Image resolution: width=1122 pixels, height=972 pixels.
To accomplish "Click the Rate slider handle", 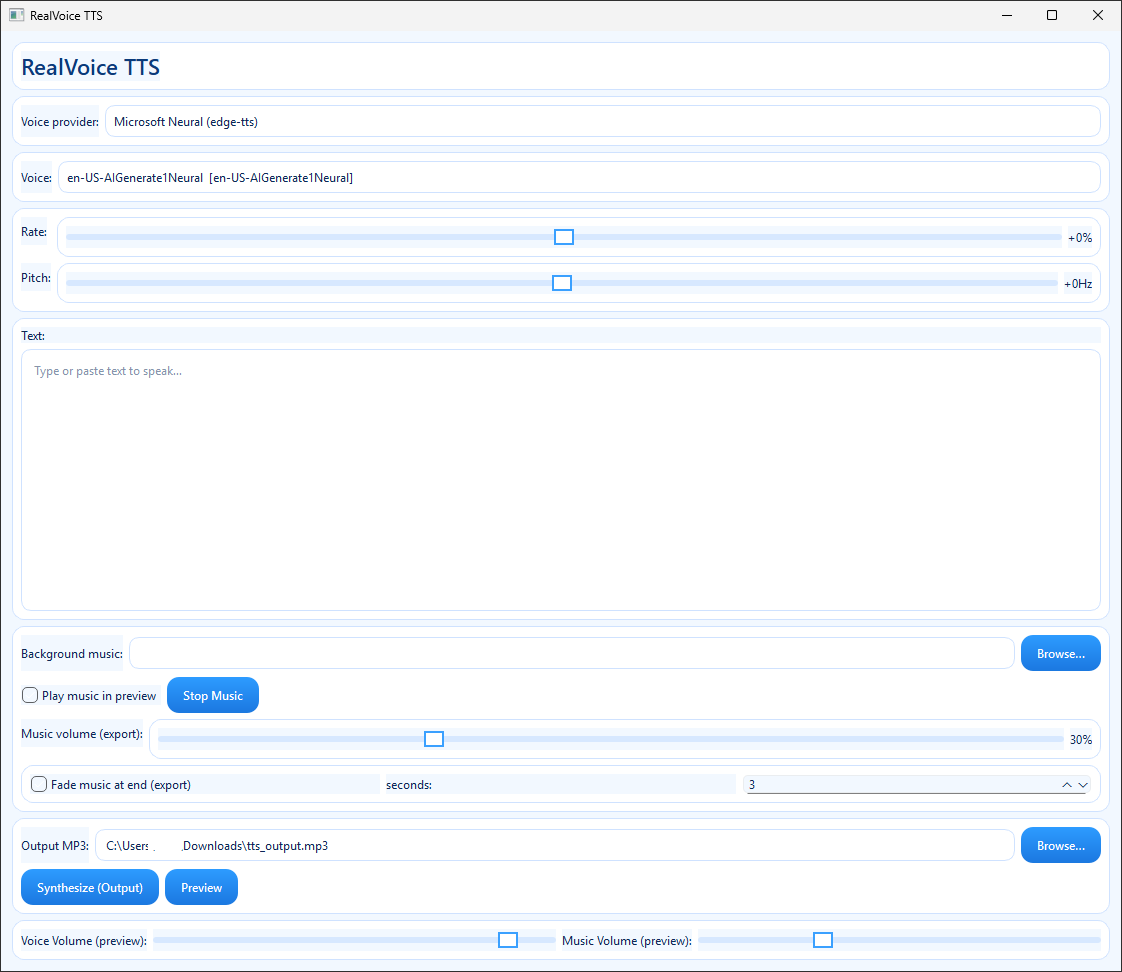I will [x=564, y=237].
